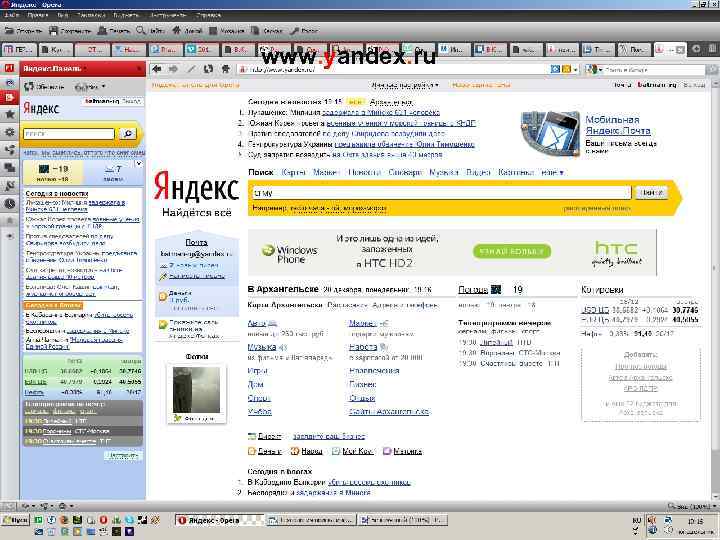
Task: Go forward with the navigation arrow
Action: coord(173,69)
